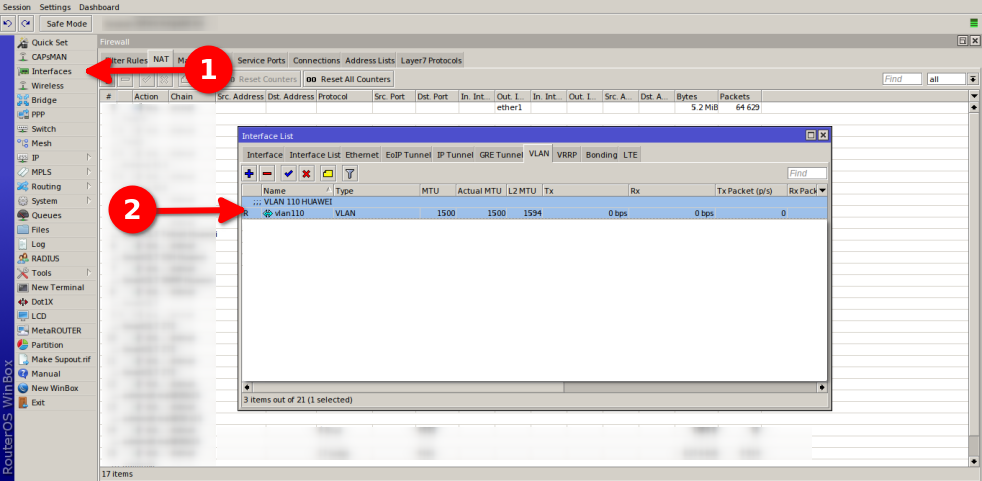Click the yellow Comment icon
The height and width of the screenshot is (481, 982).
[x=328, y=173]
